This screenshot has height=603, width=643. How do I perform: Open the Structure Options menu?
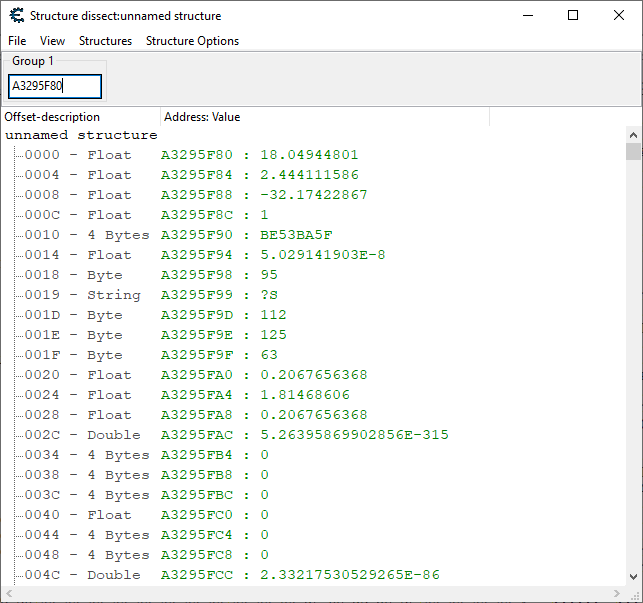click(192, 41)
